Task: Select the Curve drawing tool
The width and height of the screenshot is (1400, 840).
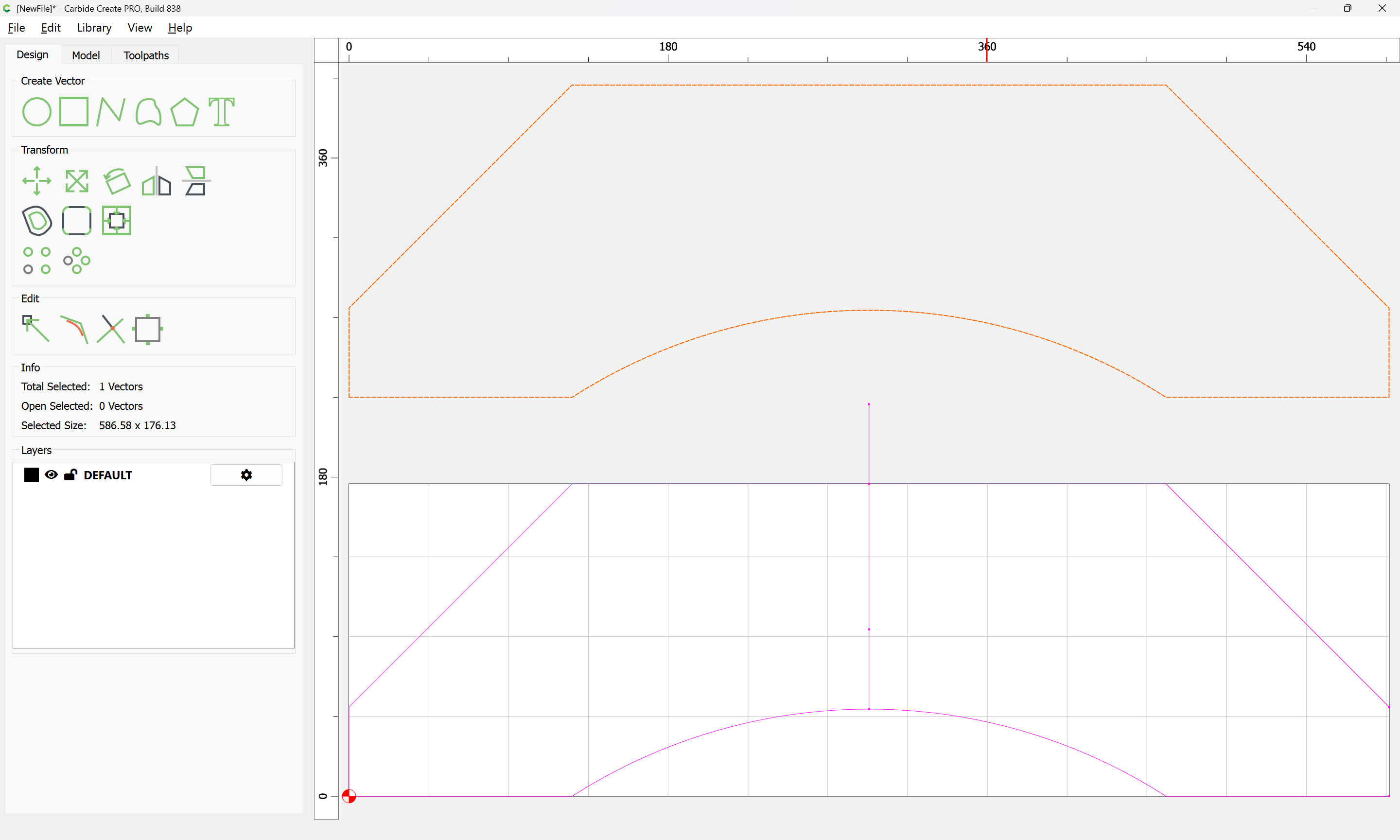Action: click(148, 111)
